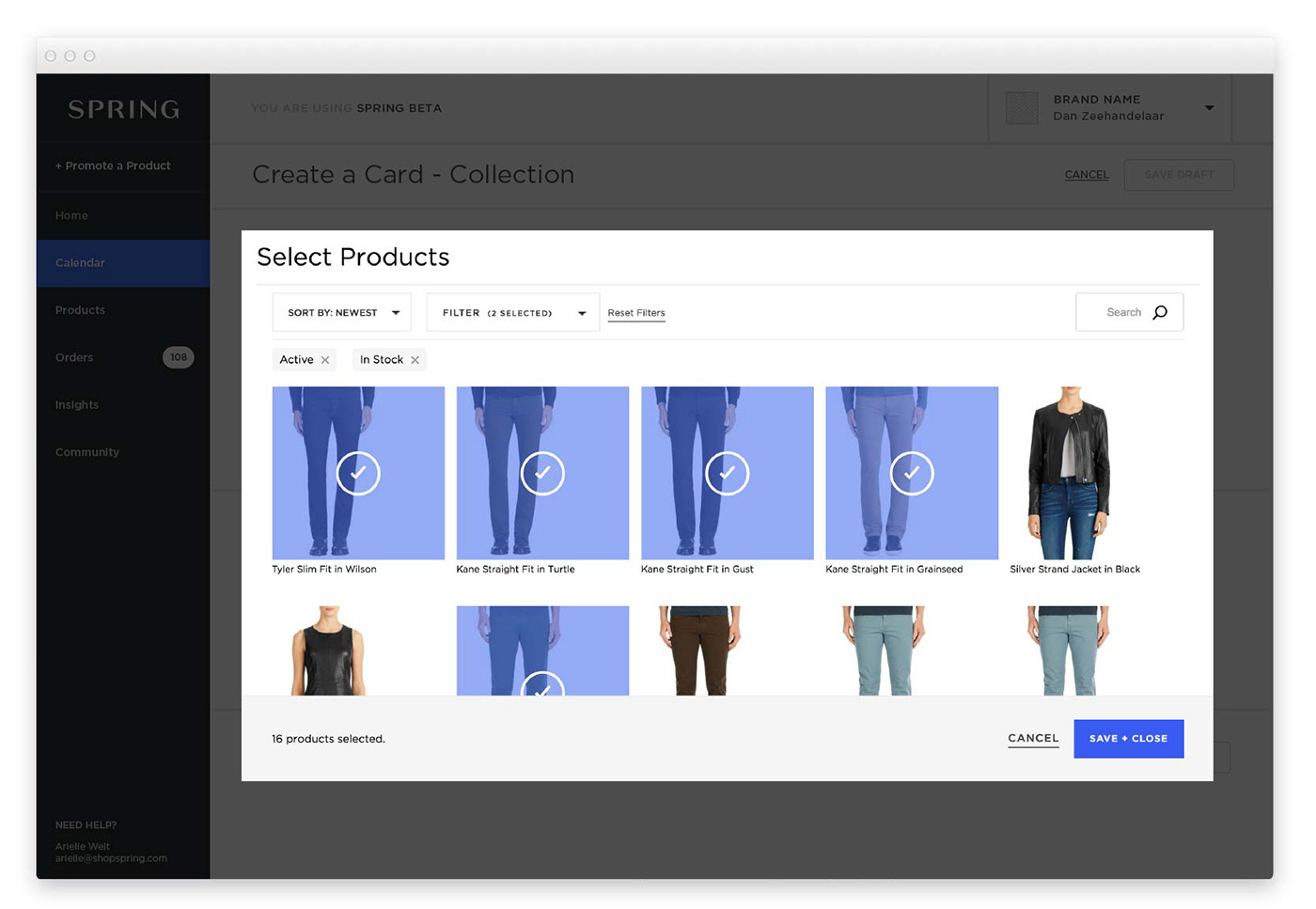The image size is (1316, 909).
Task: Click the 'Tyler Slim Fit in Wilson' label
Action: point(324,570)
